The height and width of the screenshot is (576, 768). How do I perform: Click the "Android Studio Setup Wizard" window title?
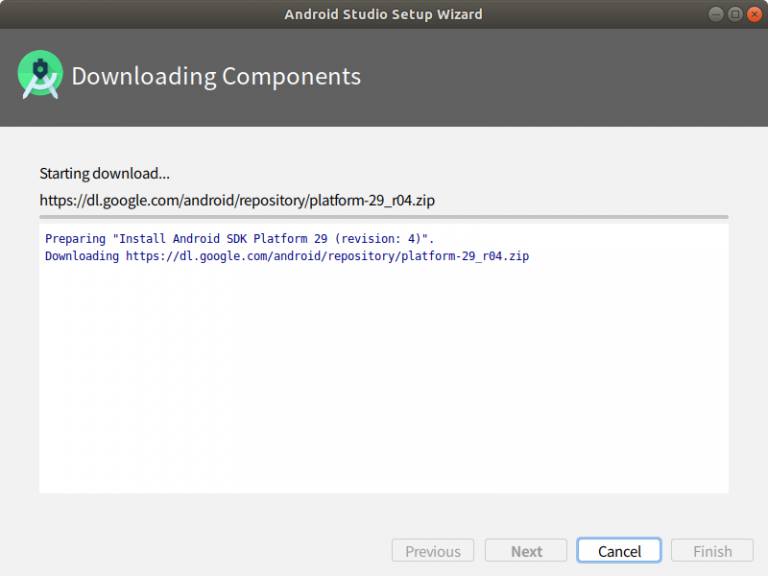383,14
